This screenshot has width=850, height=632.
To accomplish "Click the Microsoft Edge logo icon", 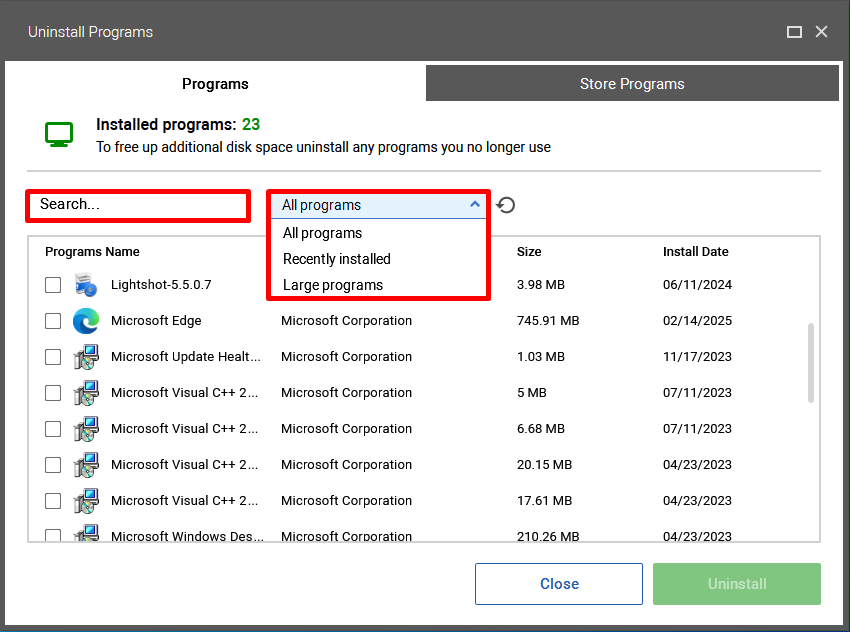I will (86, 320).
